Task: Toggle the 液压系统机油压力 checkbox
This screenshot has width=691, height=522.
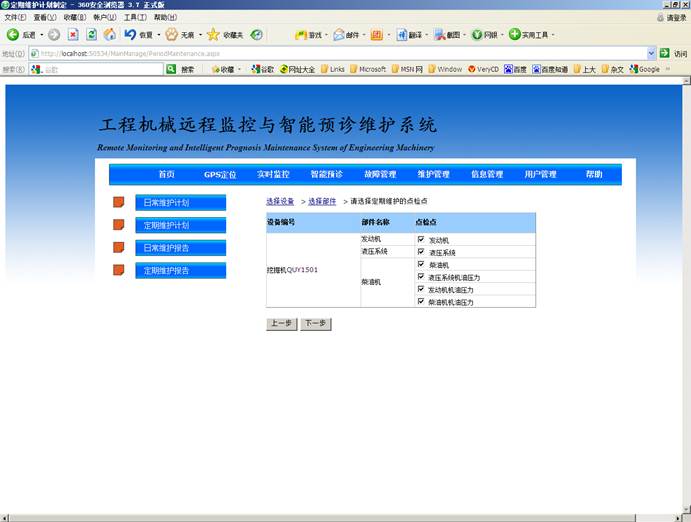Action: pos(421,277)
